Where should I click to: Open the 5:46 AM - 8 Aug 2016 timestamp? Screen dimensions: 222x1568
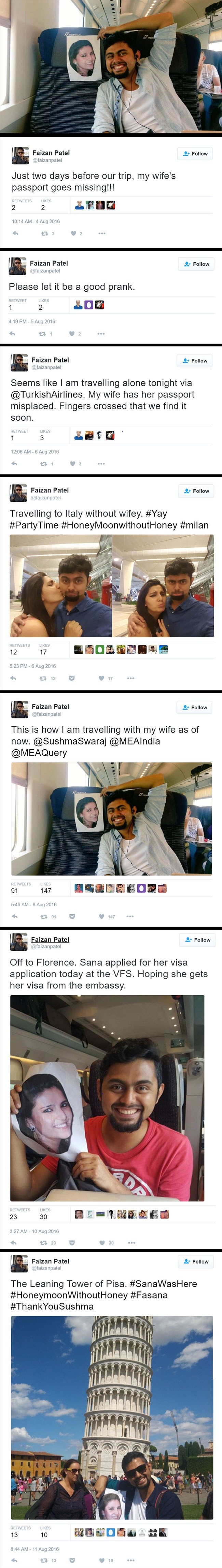pos(33,905)
